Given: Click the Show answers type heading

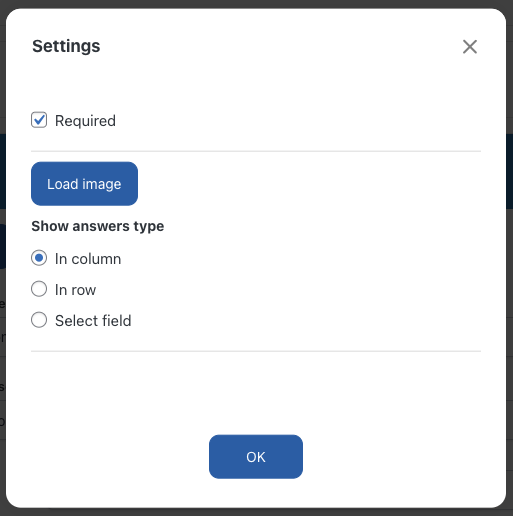Looking at the screenshot, I should pyautogui.click(x=98, y=226).
